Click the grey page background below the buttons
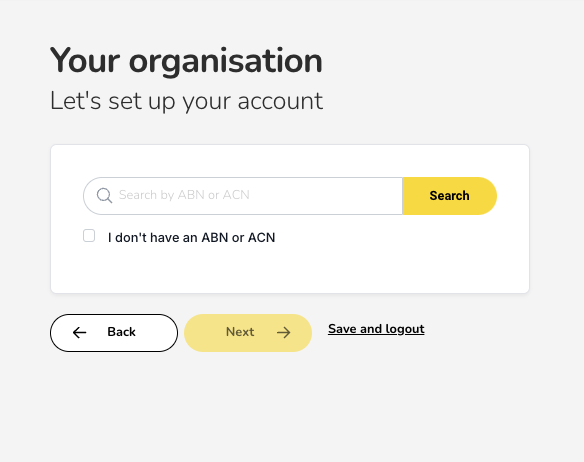The image size is (584, 462). [292, 406]
